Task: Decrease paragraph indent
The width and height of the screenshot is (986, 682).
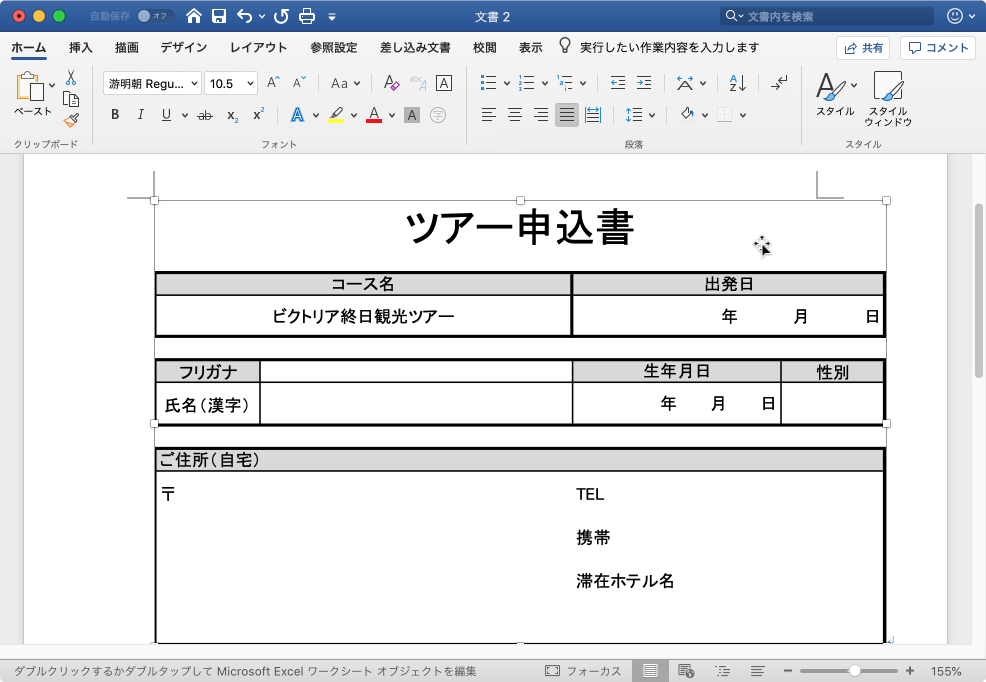Action: point(618,82)
